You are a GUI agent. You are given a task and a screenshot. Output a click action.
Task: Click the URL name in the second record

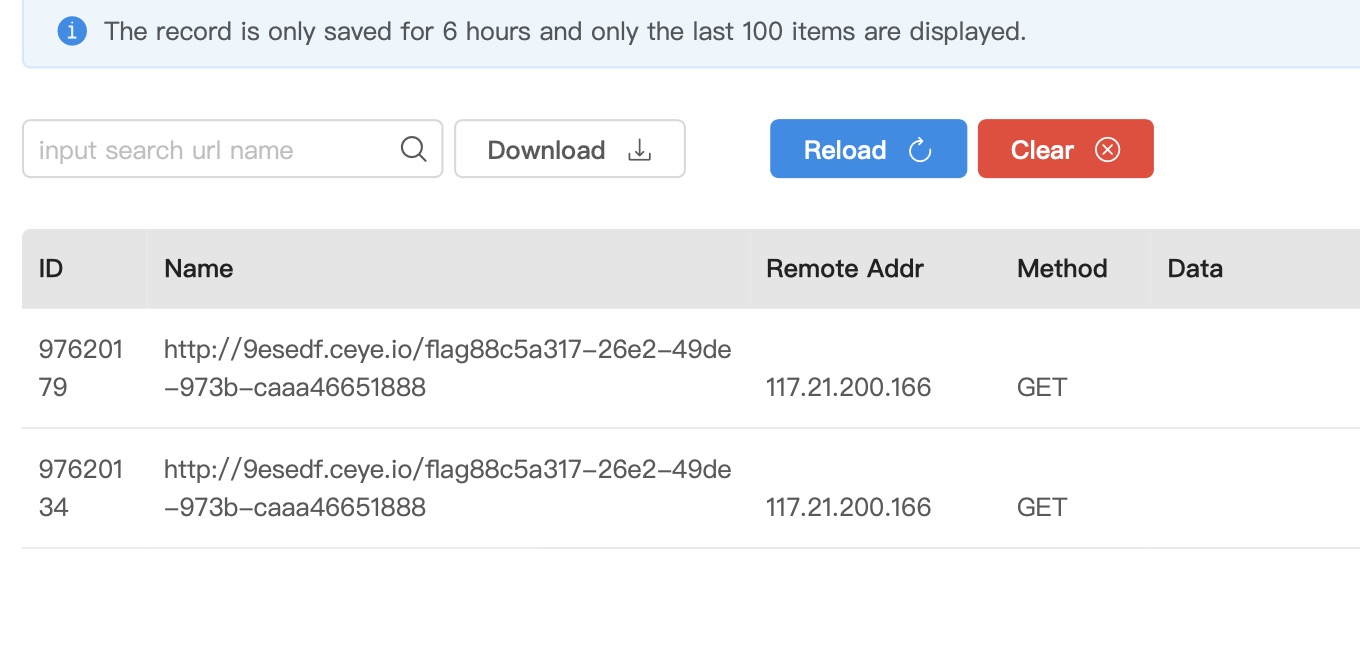(447, 489)
